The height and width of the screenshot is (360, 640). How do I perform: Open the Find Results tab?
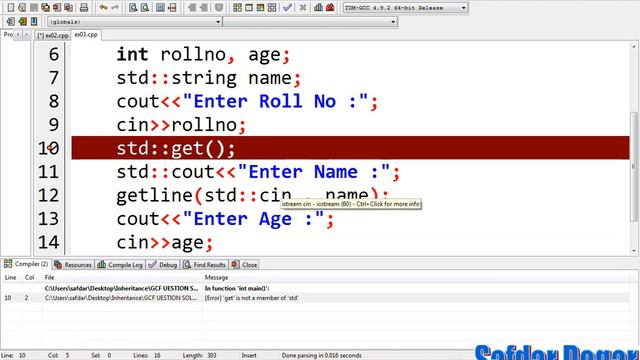[204, 265]
